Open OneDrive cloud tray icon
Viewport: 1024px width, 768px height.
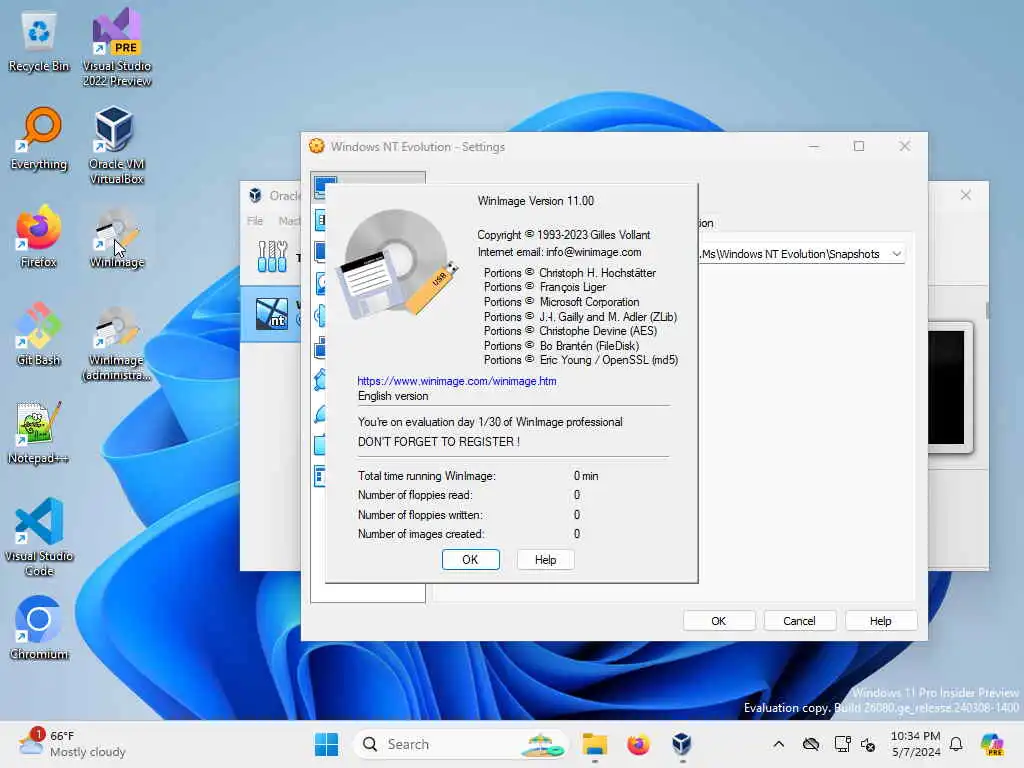[x=810, y=744]
